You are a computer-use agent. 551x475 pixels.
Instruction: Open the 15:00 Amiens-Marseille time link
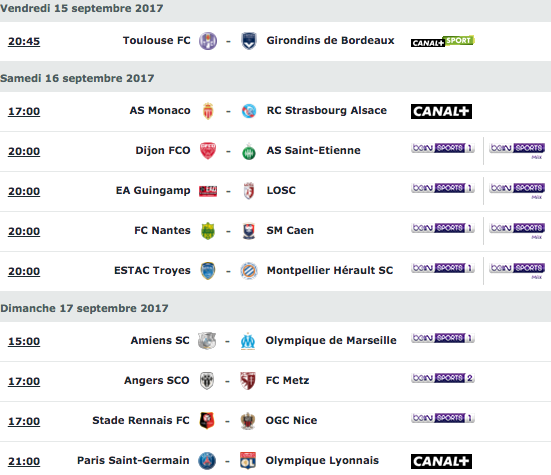pyautogui.click(x=24, y=341)
